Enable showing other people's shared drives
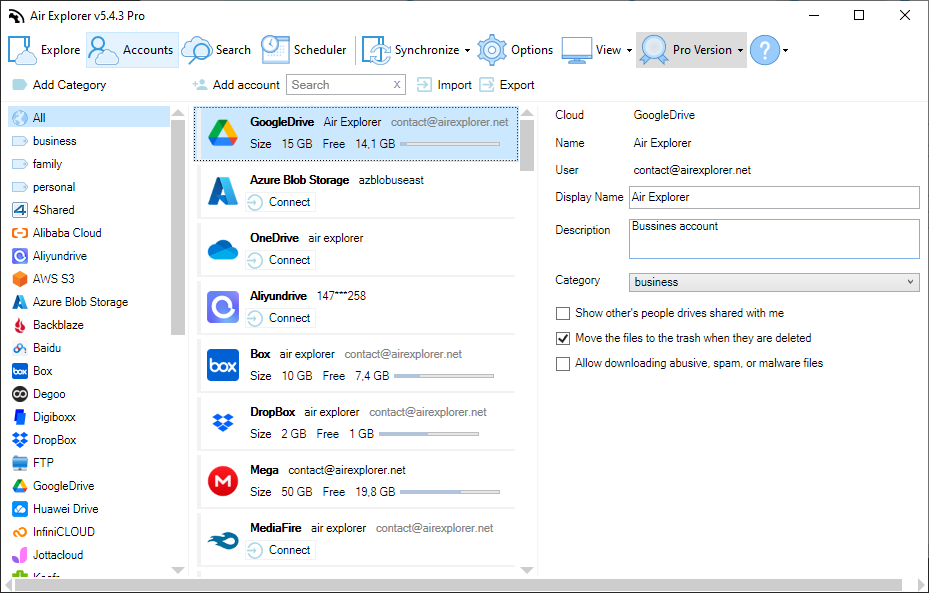This screenshot has height=593, width=929. pyautogui.click(x=563, y=313)
